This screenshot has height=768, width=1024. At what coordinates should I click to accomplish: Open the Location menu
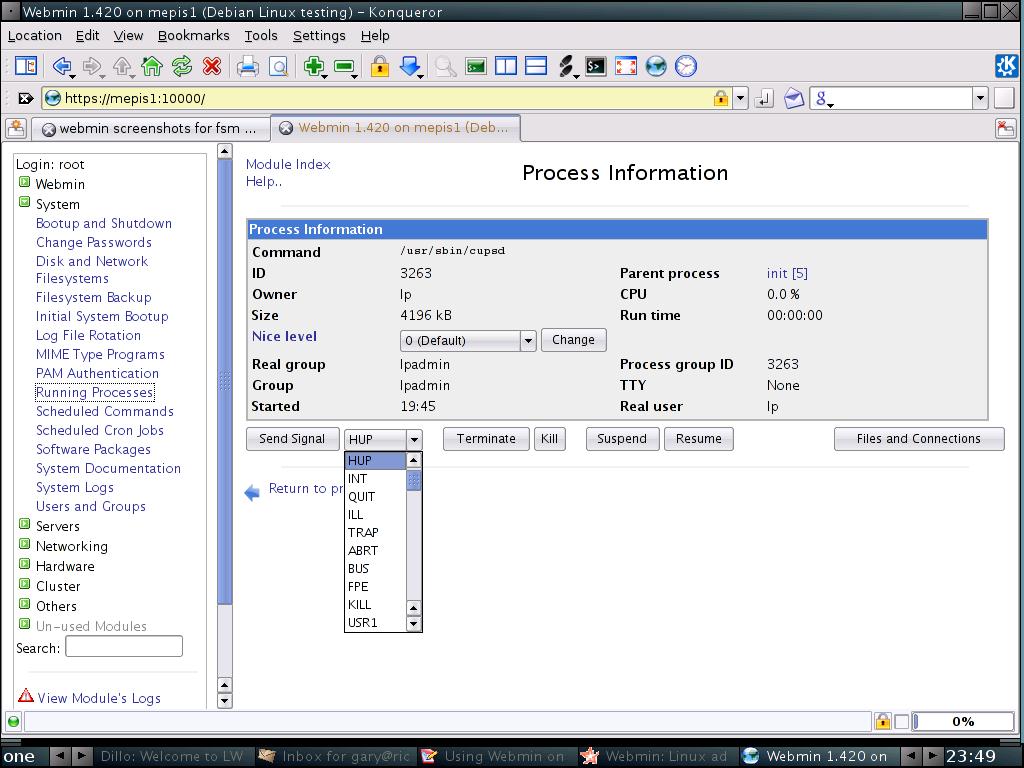pos(35,36)
